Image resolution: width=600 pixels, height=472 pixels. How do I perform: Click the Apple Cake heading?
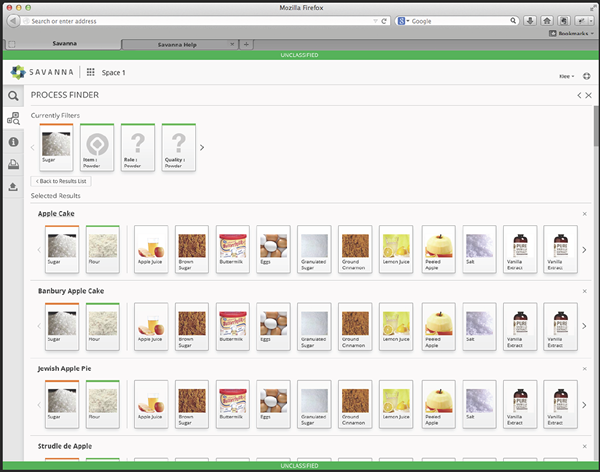click(x=56, y=214)
